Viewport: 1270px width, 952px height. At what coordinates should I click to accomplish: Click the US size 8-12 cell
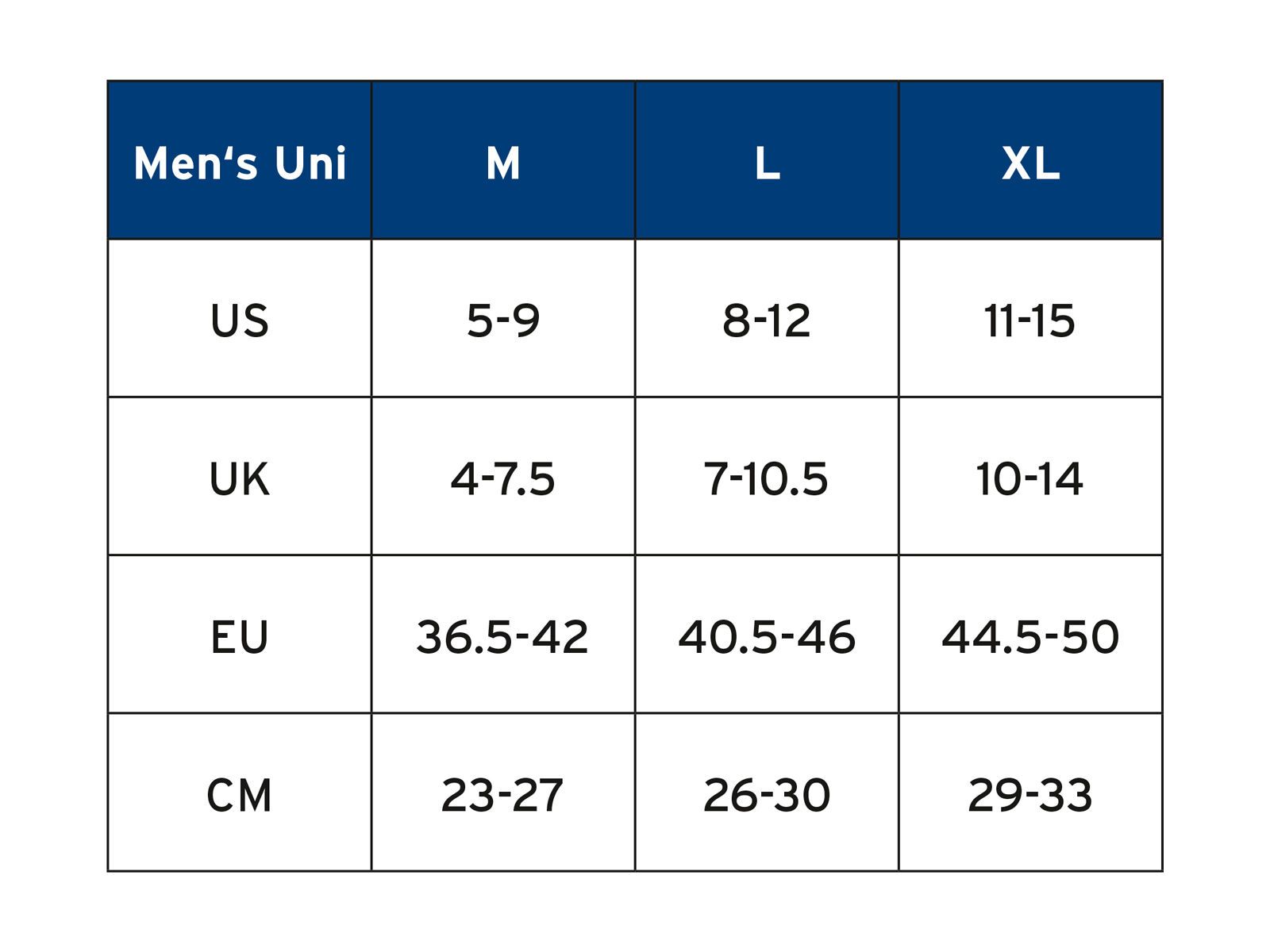(767, 321)
